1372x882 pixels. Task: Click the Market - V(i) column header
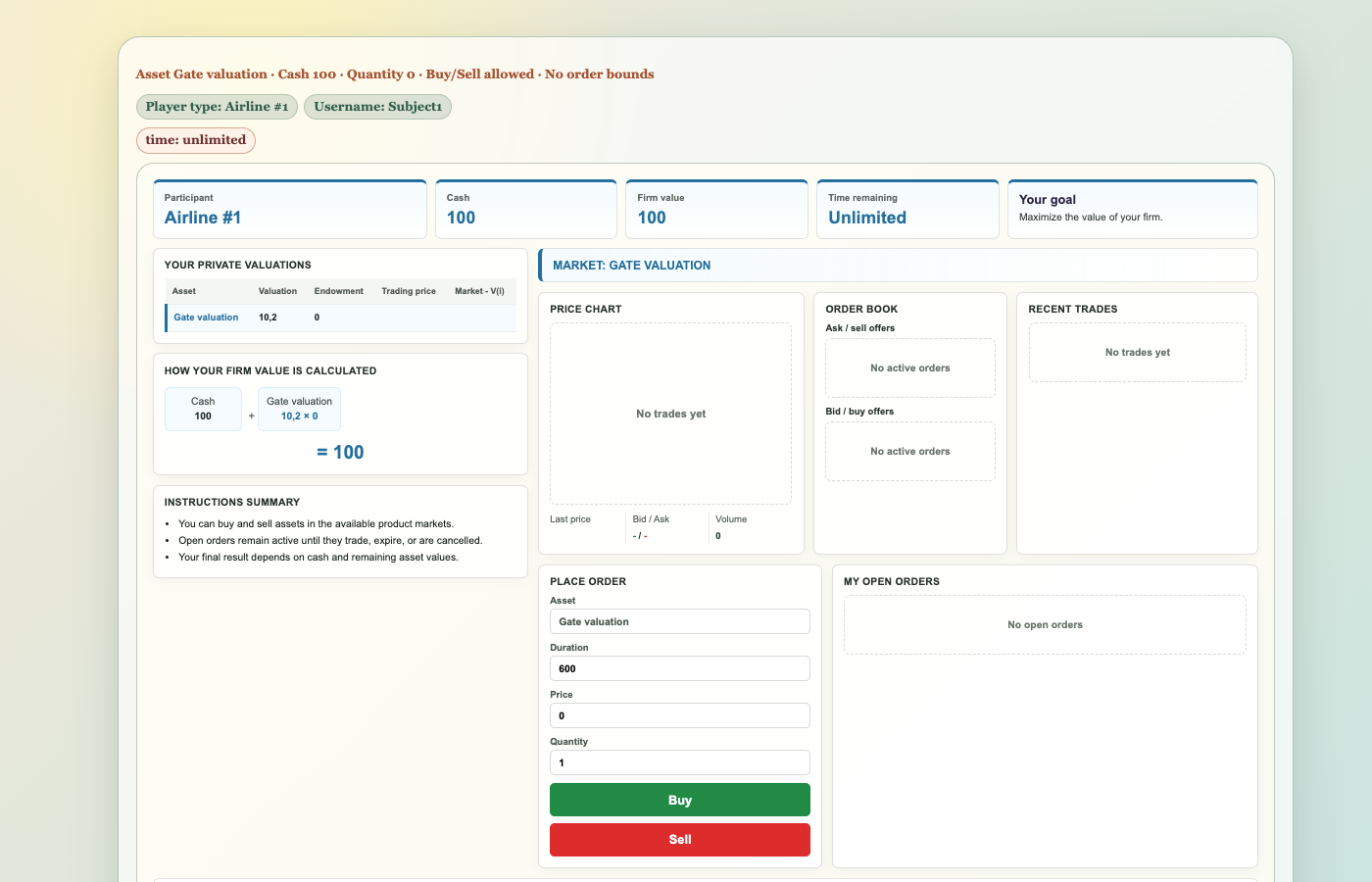[479, 291]
